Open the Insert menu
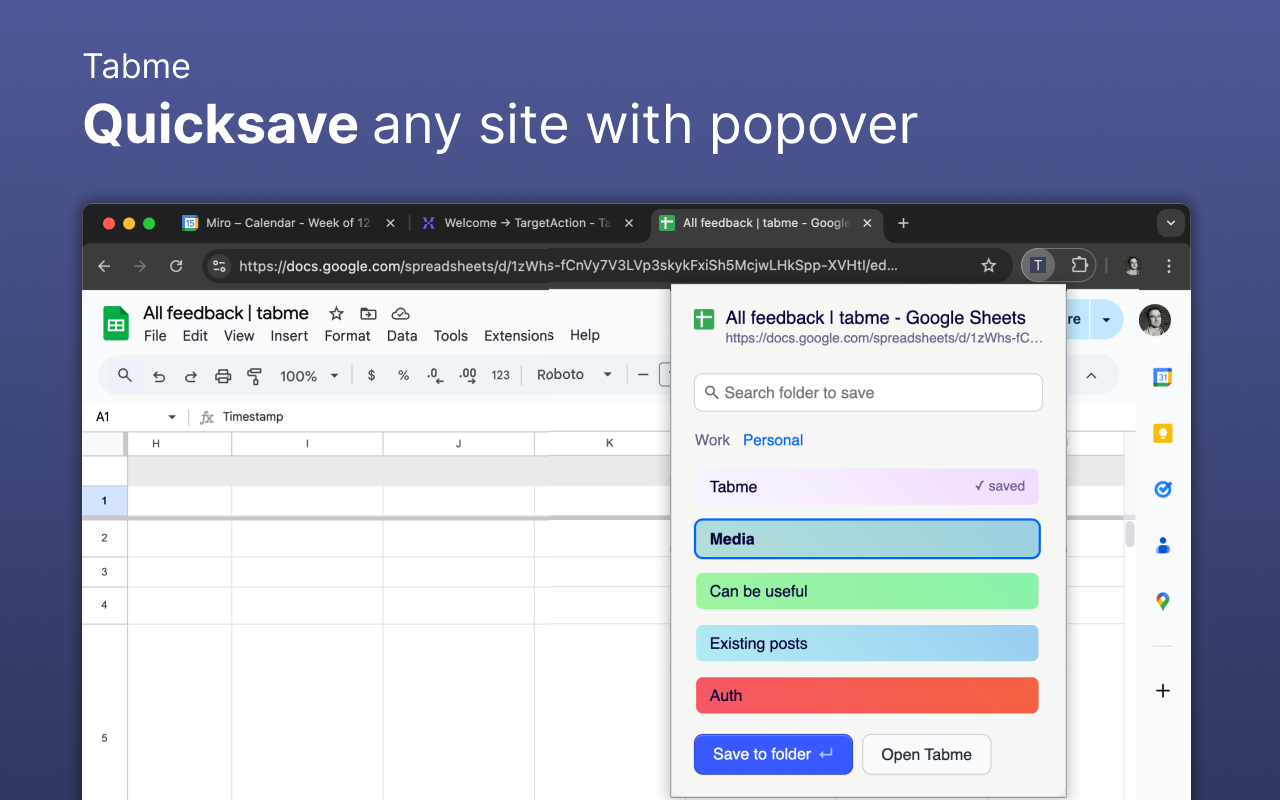Screen dimensions: 1280x800 (x=289, y=336)
